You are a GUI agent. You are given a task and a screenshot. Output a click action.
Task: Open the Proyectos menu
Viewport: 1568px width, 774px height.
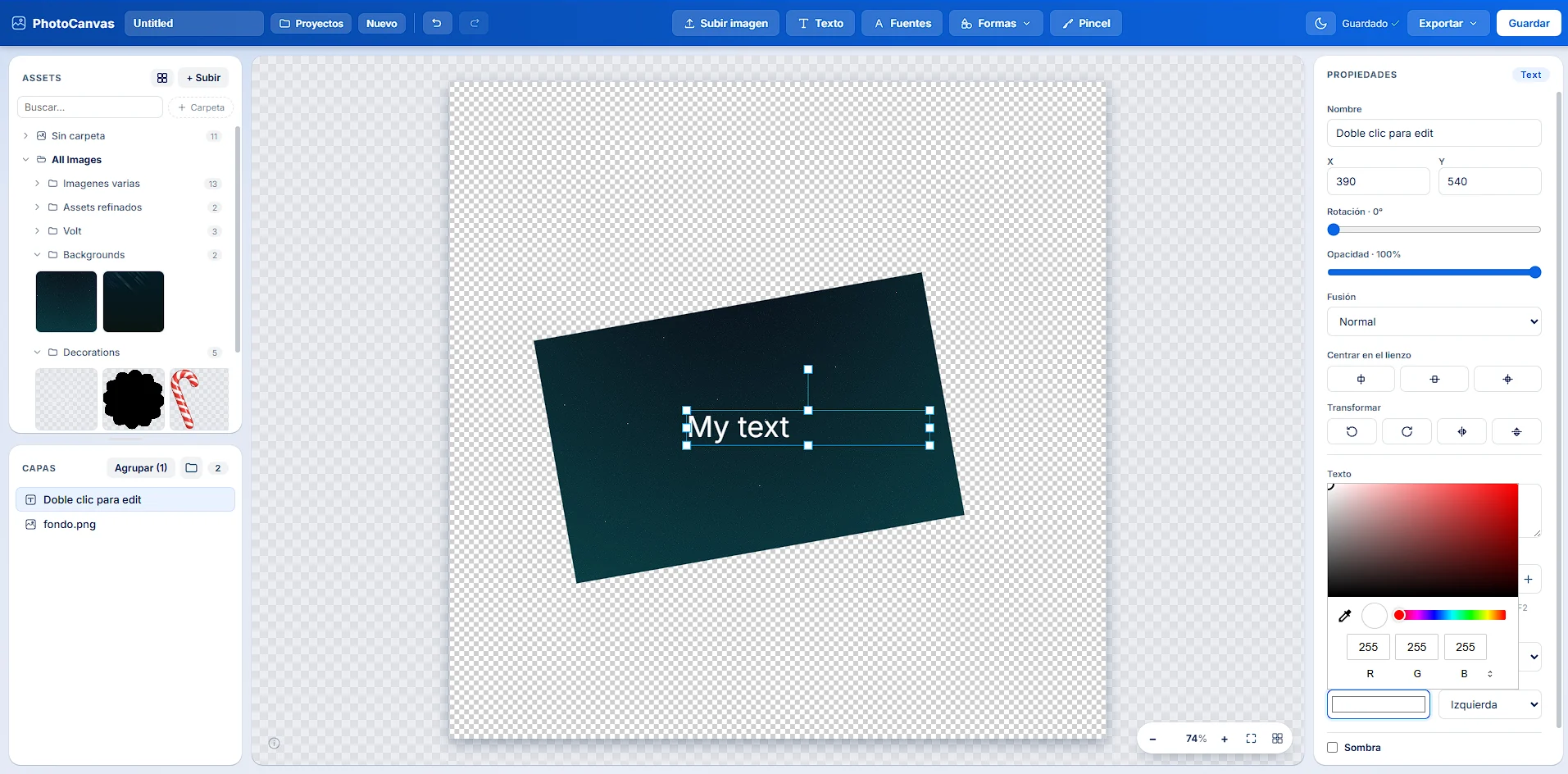[311, 23]
